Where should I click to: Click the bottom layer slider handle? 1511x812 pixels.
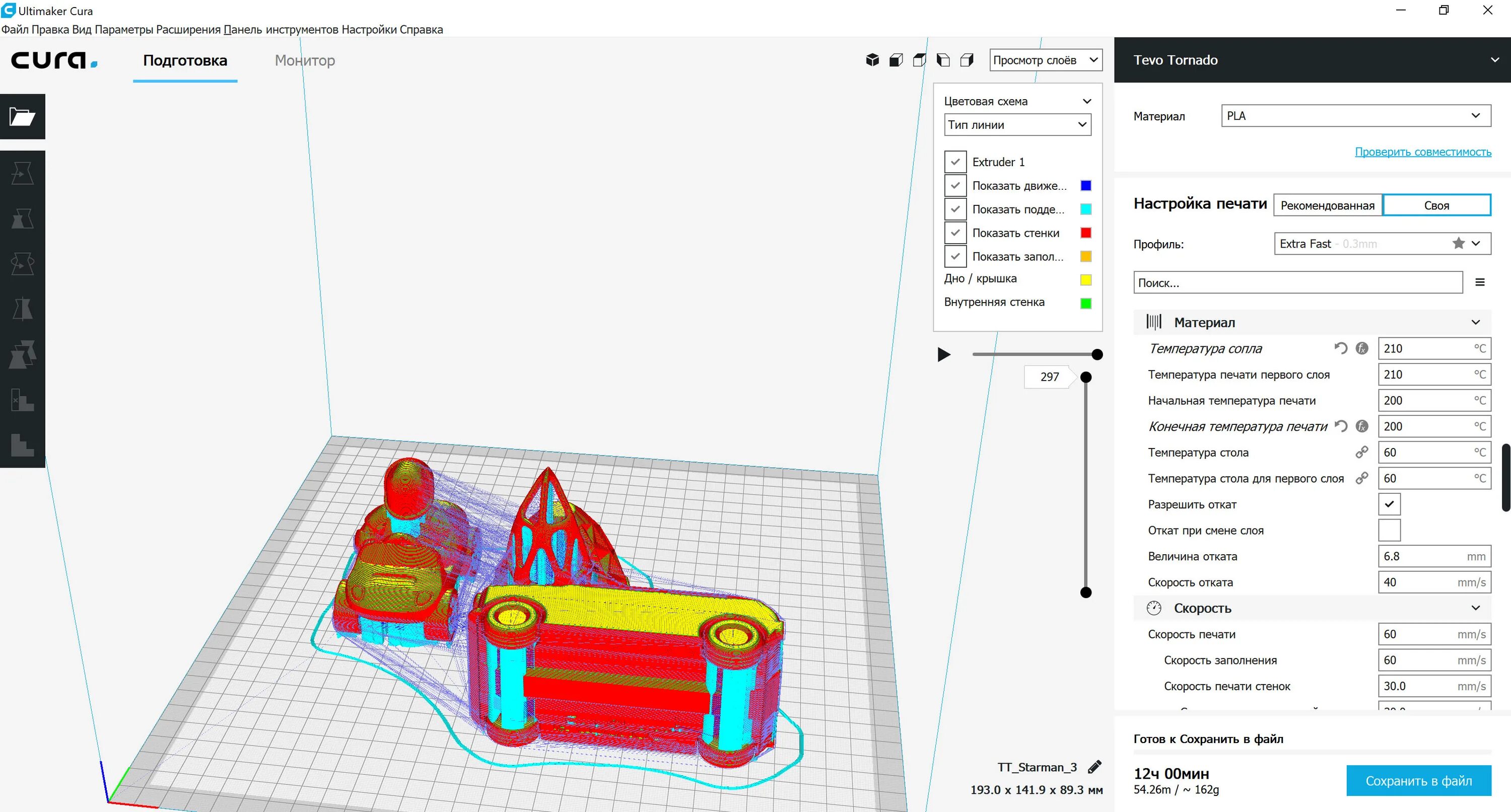1086,593
